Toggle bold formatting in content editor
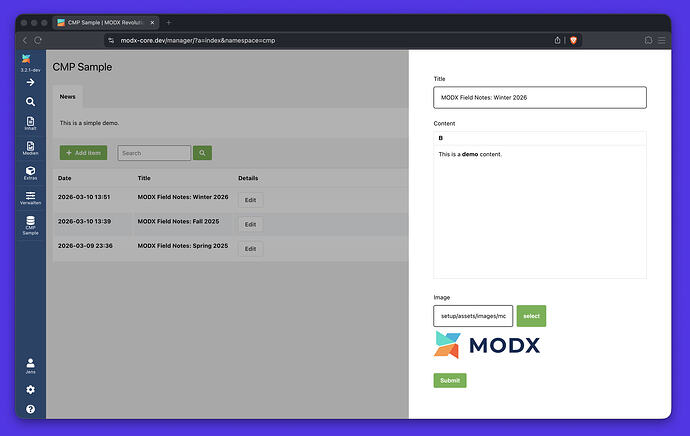 (441, 138)
